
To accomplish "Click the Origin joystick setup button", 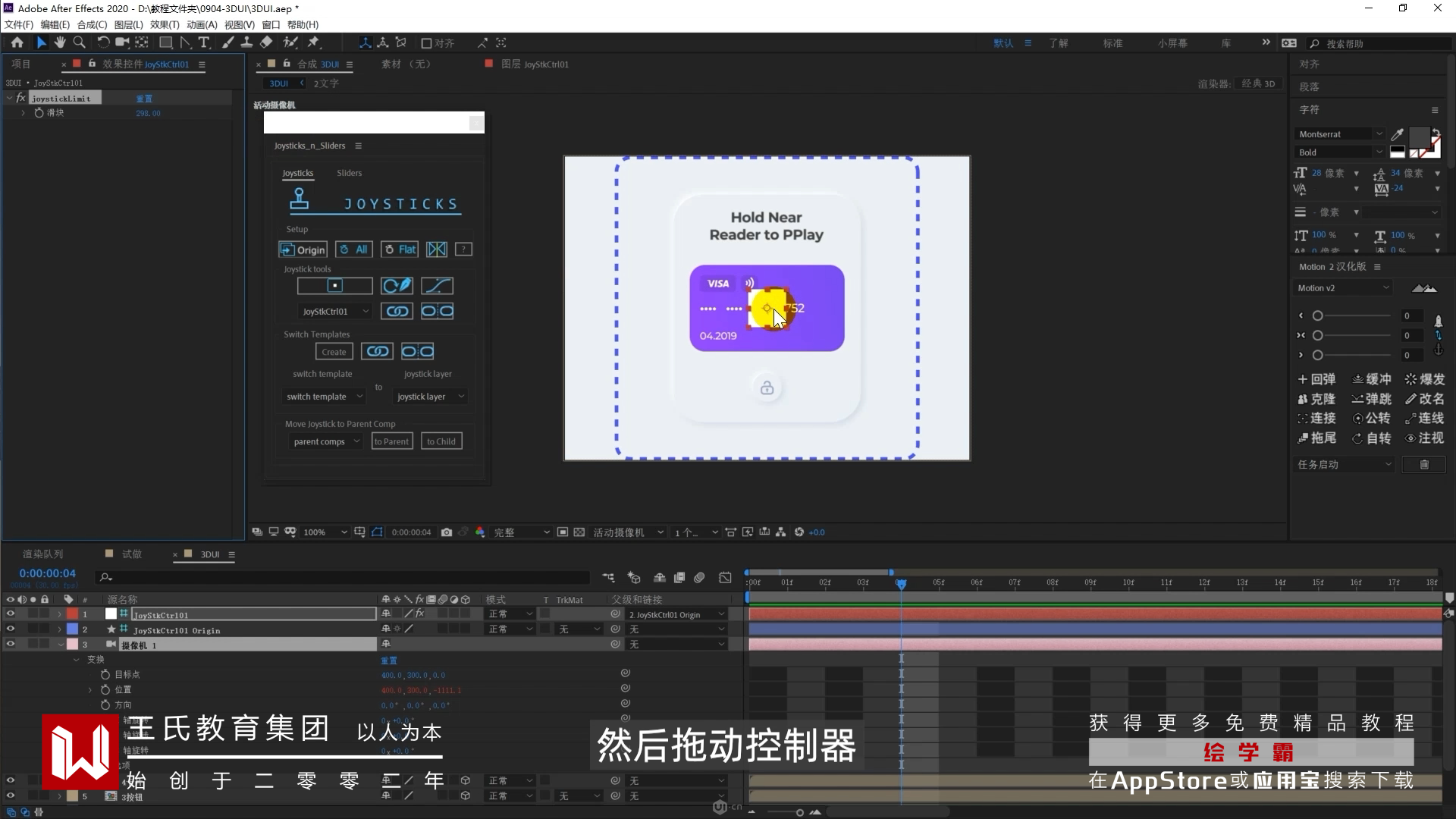I will [x=303, y=249].
